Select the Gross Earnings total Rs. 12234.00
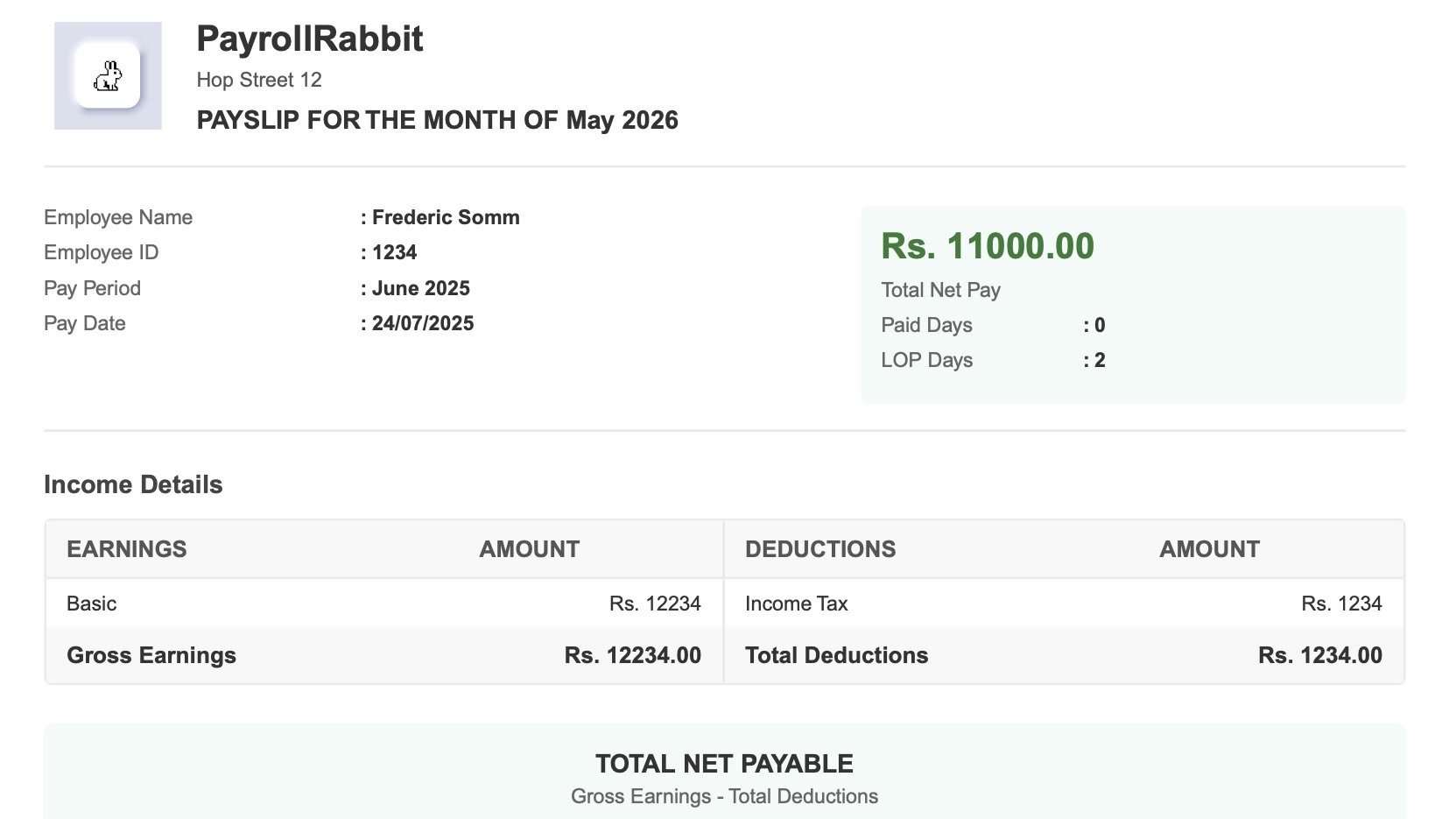This screenshot has width=1456, height=819. click(x=632, y=655)
